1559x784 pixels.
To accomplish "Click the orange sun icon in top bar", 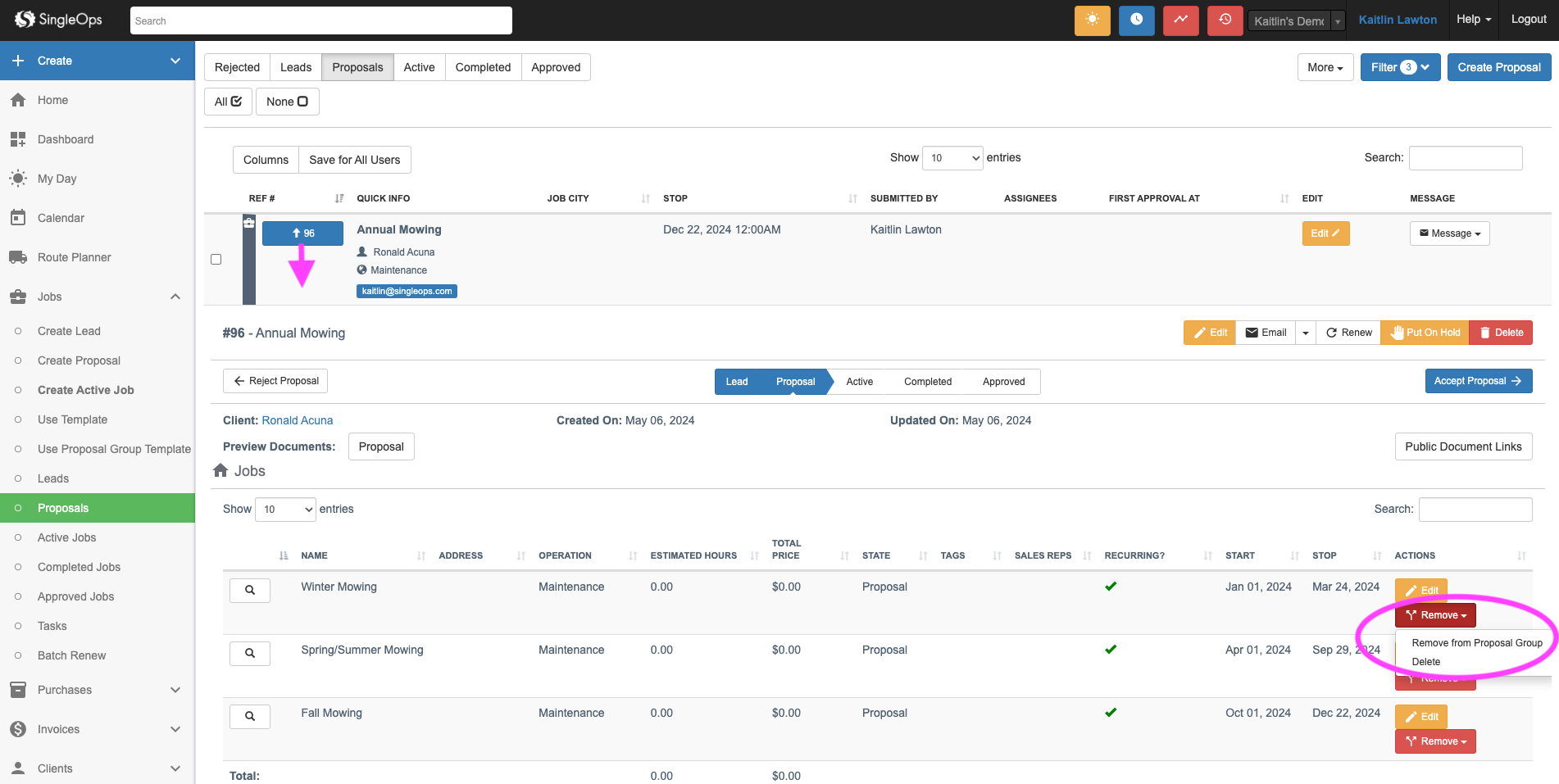I will (1092, 20).
